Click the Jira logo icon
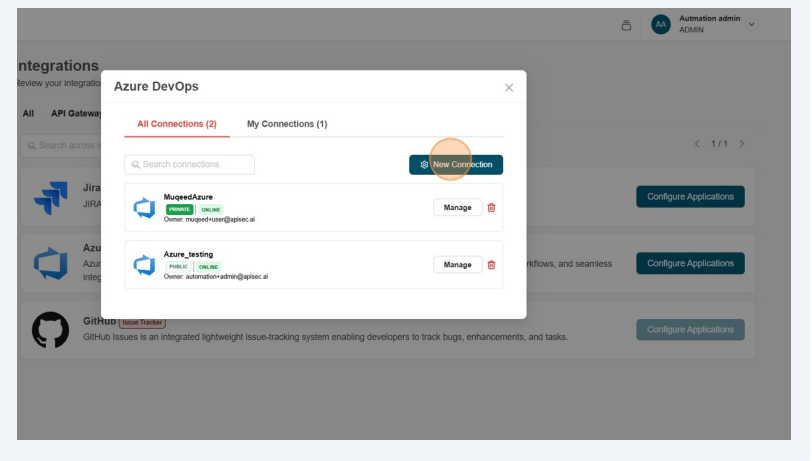This screenshot has width=812, height=461. point(49,198)
